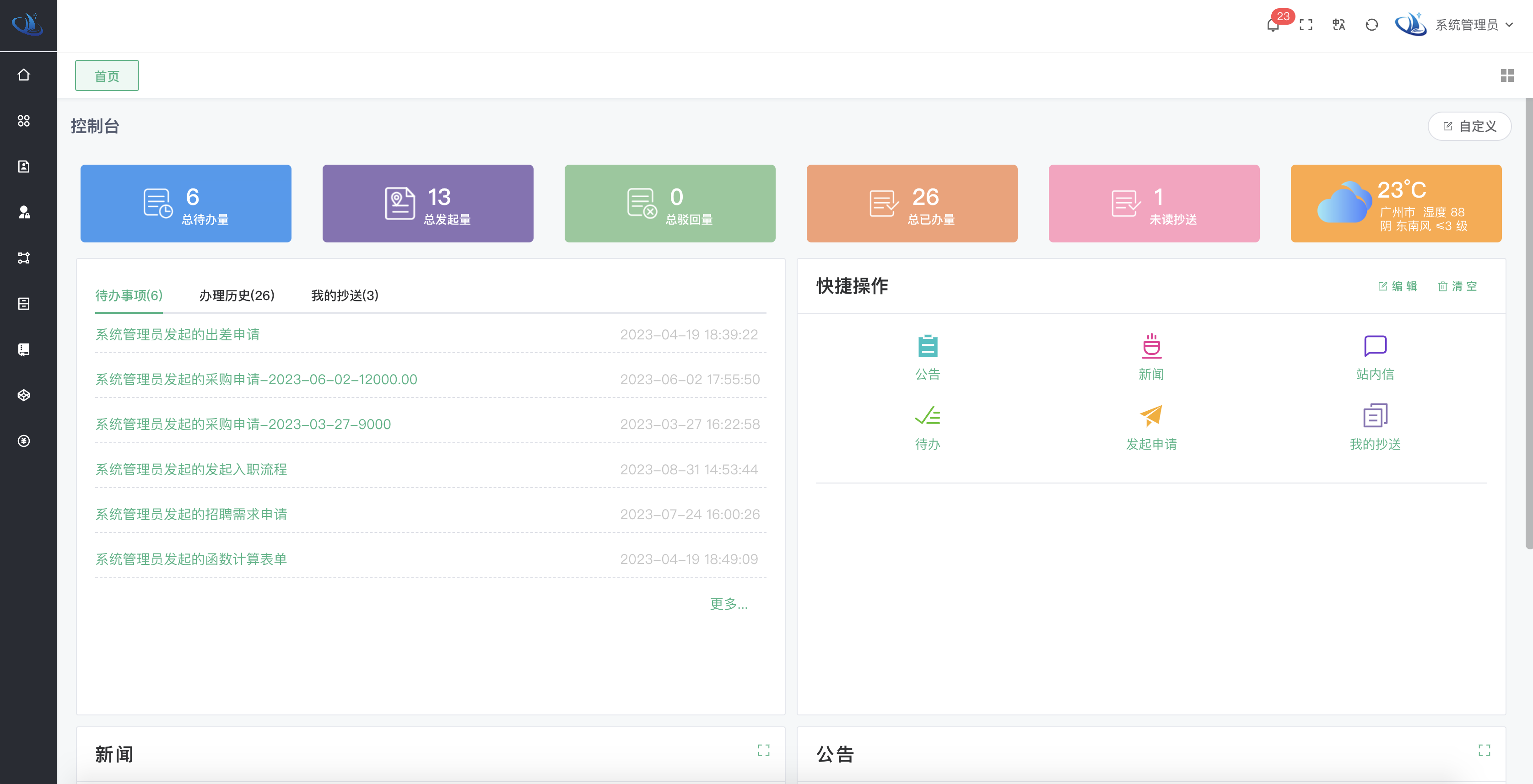Open the 发起申请 paper plane icon
1533x784 pixels.
(1151, 415)
